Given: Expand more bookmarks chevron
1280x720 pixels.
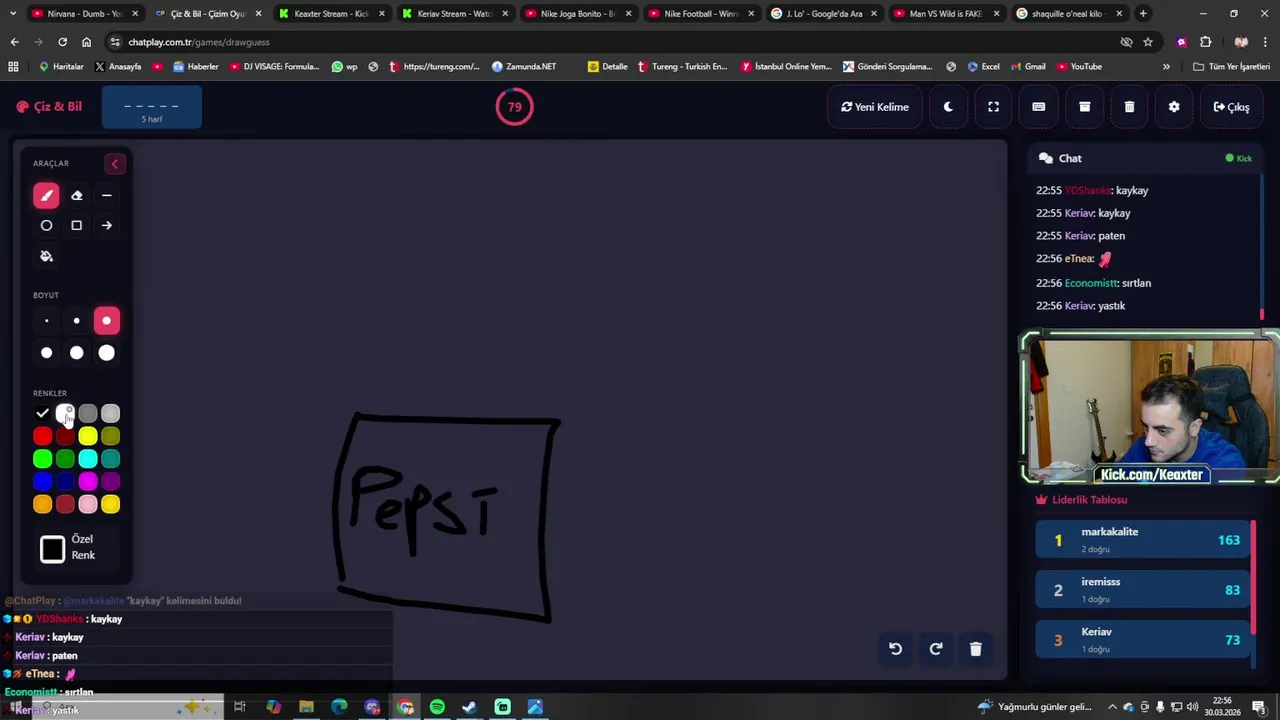Looking at the screenshot, I should tap(1166, 67).
